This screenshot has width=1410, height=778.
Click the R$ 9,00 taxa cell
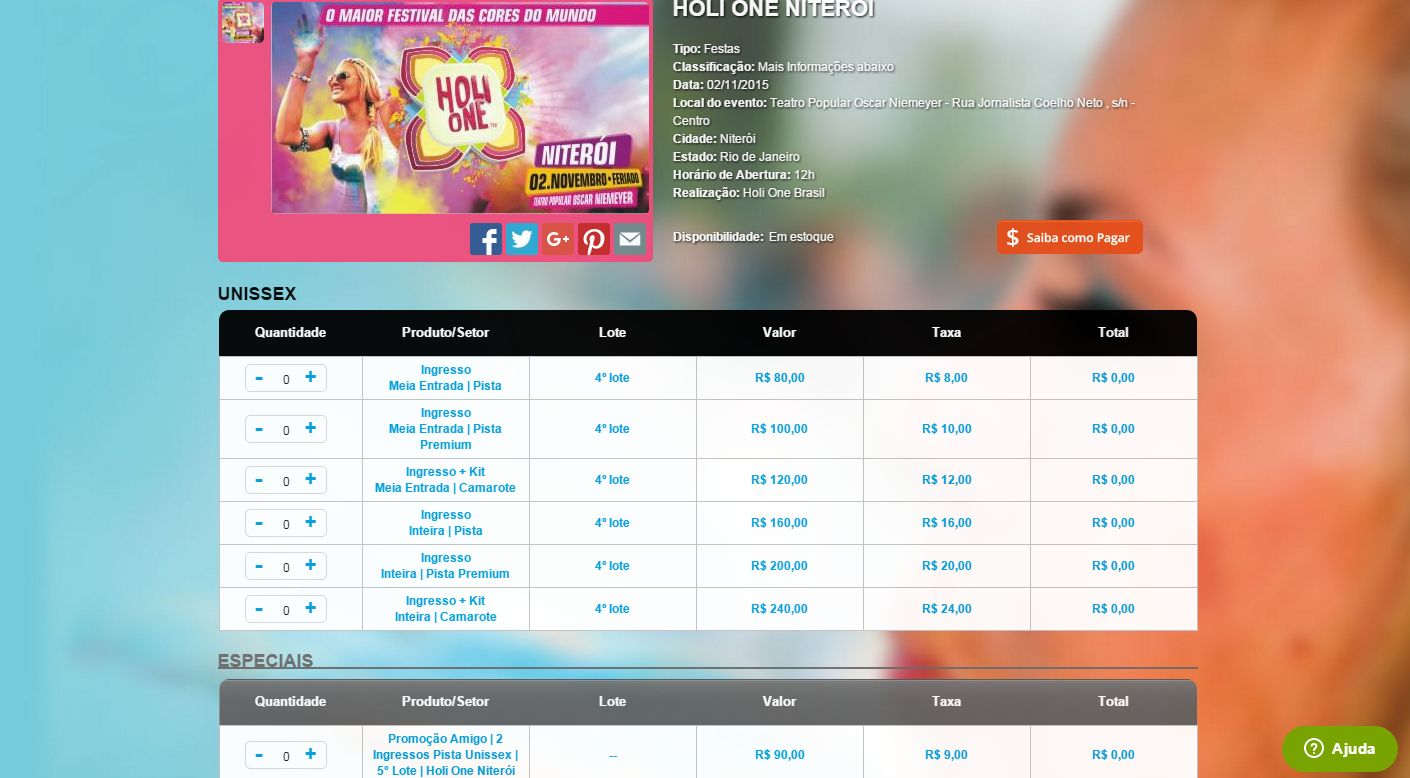(946, 755)
